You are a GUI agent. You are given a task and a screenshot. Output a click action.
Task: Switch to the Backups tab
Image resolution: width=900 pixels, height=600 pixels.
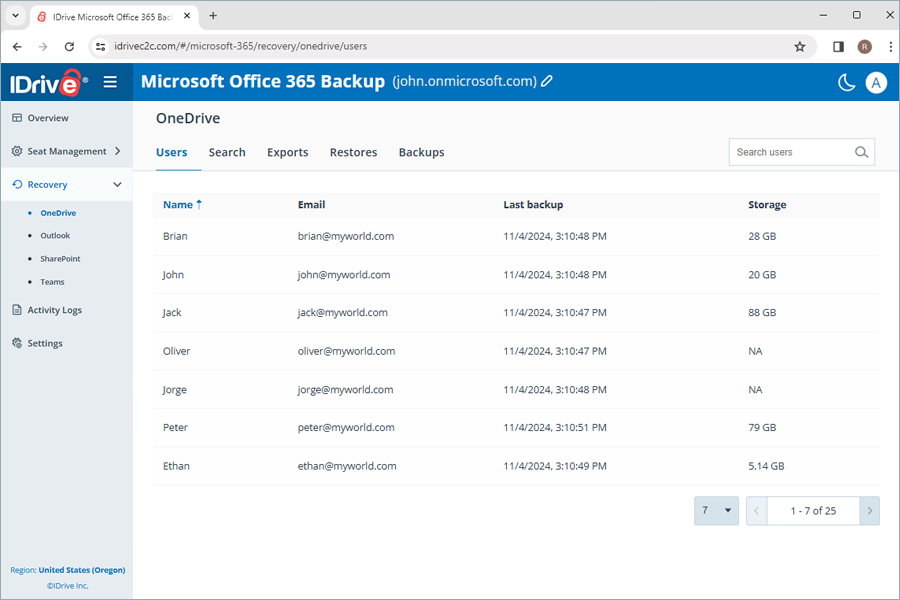(x=421, y=152)
